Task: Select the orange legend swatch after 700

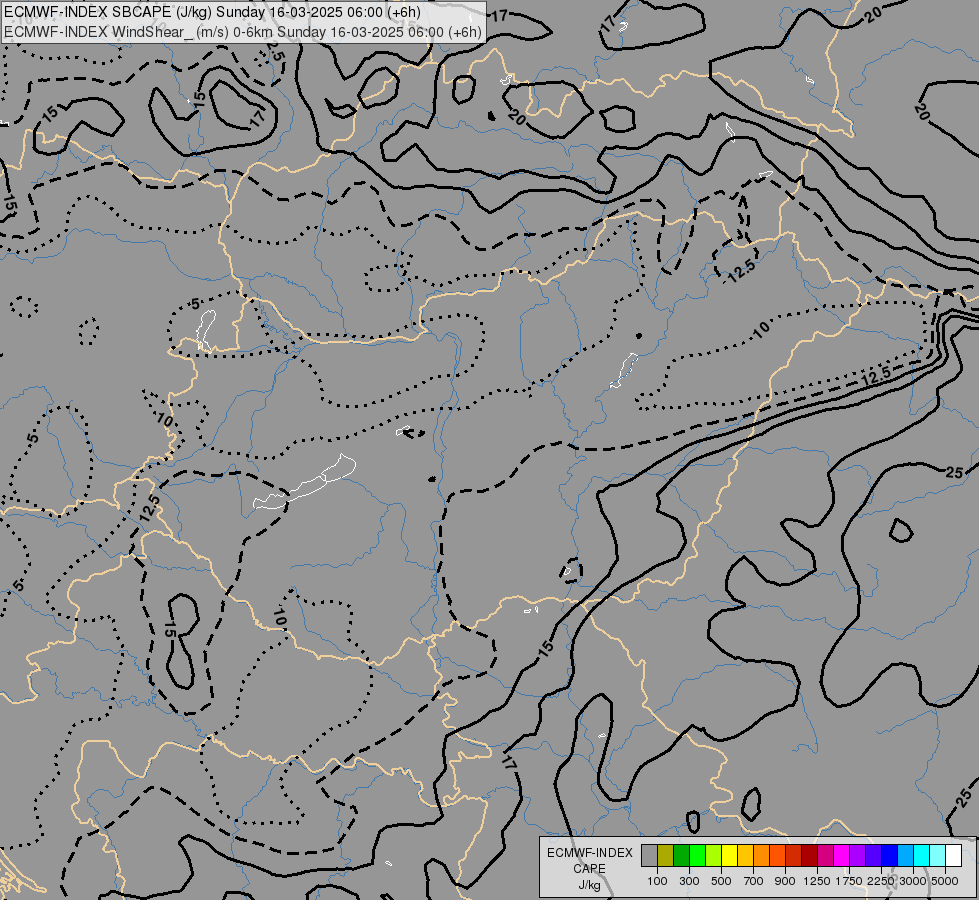Action: coord(761,855)
